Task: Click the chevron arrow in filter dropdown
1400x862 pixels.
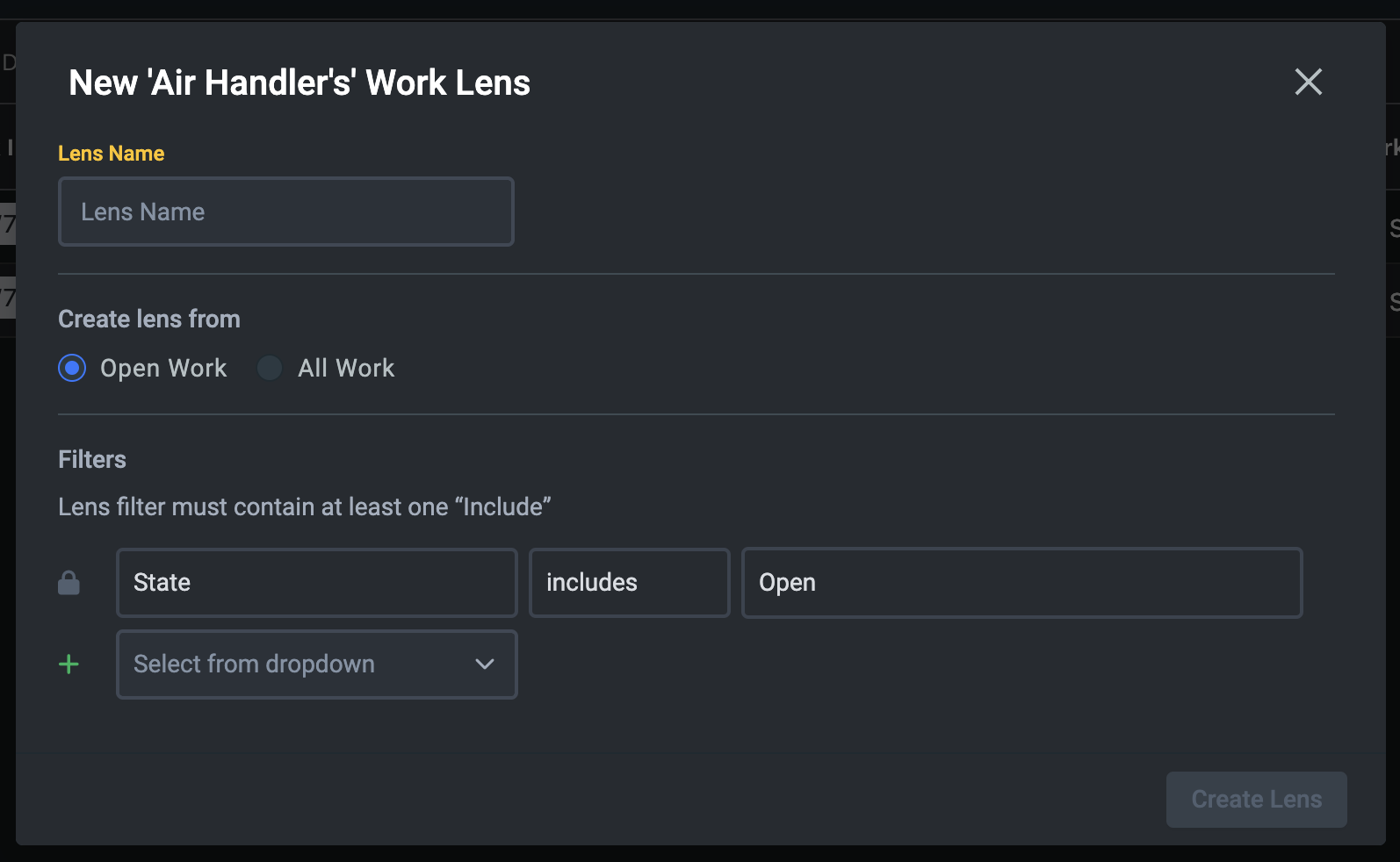Action: (x=485, y=664)
